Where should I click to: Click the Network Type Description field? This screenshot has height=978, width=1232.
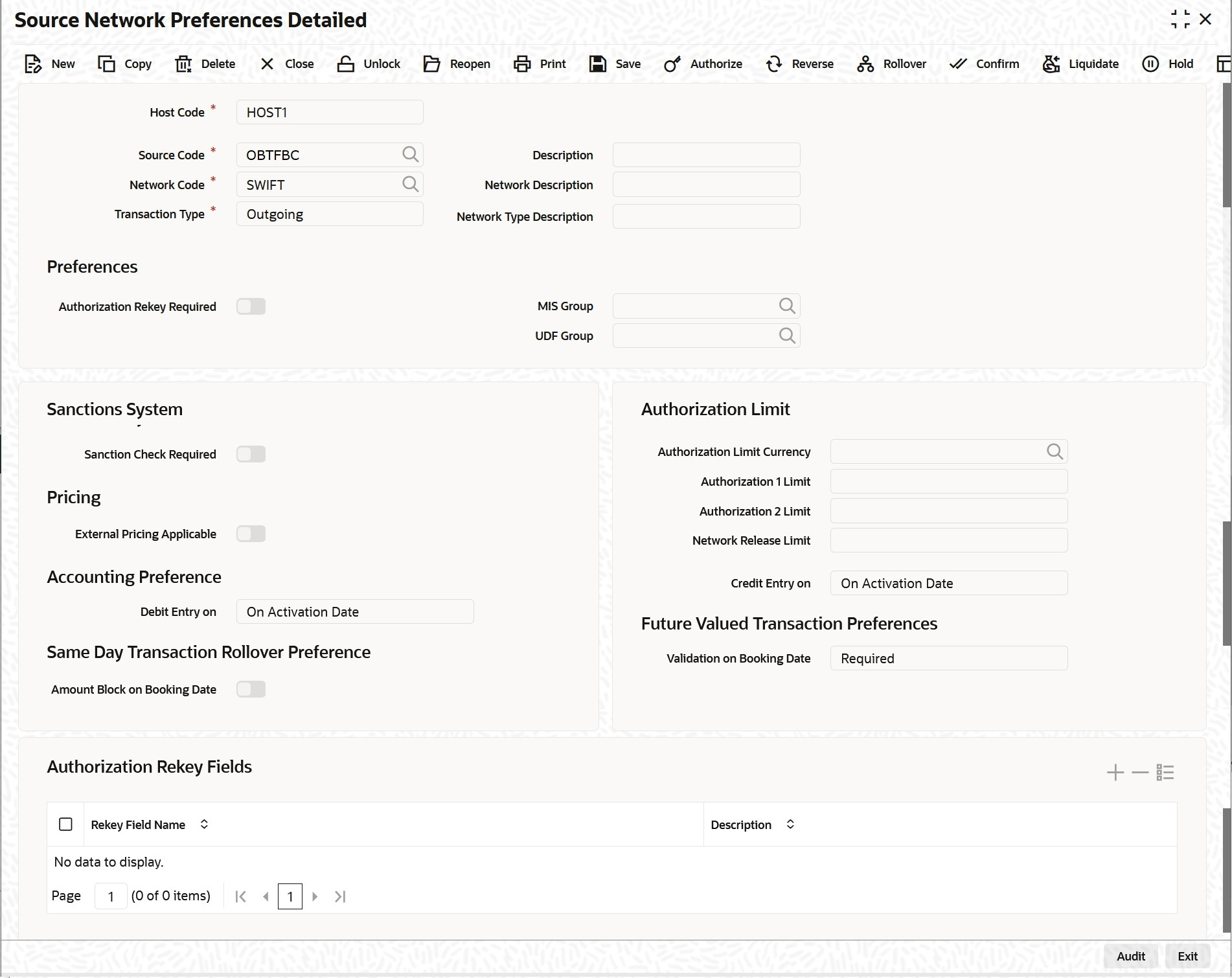click(707, 216)
